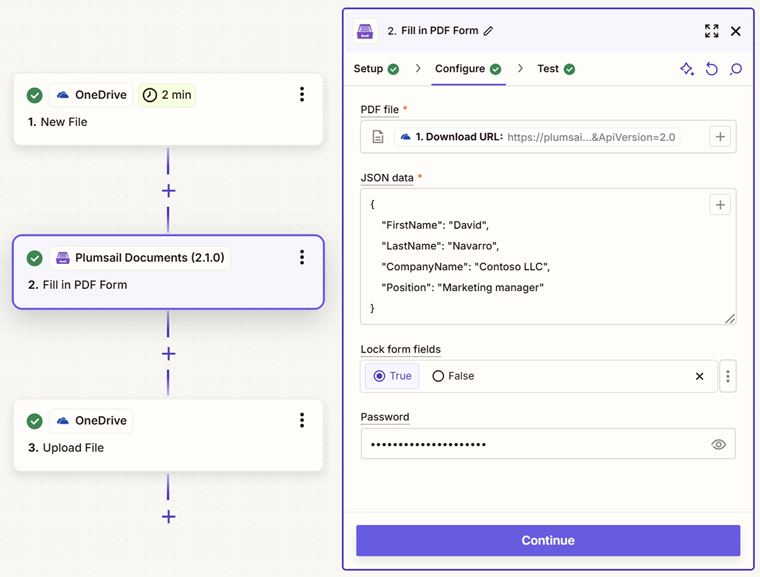Click green check on step 1 card
The height and width of the screenshot is (577, 760).
34,95
